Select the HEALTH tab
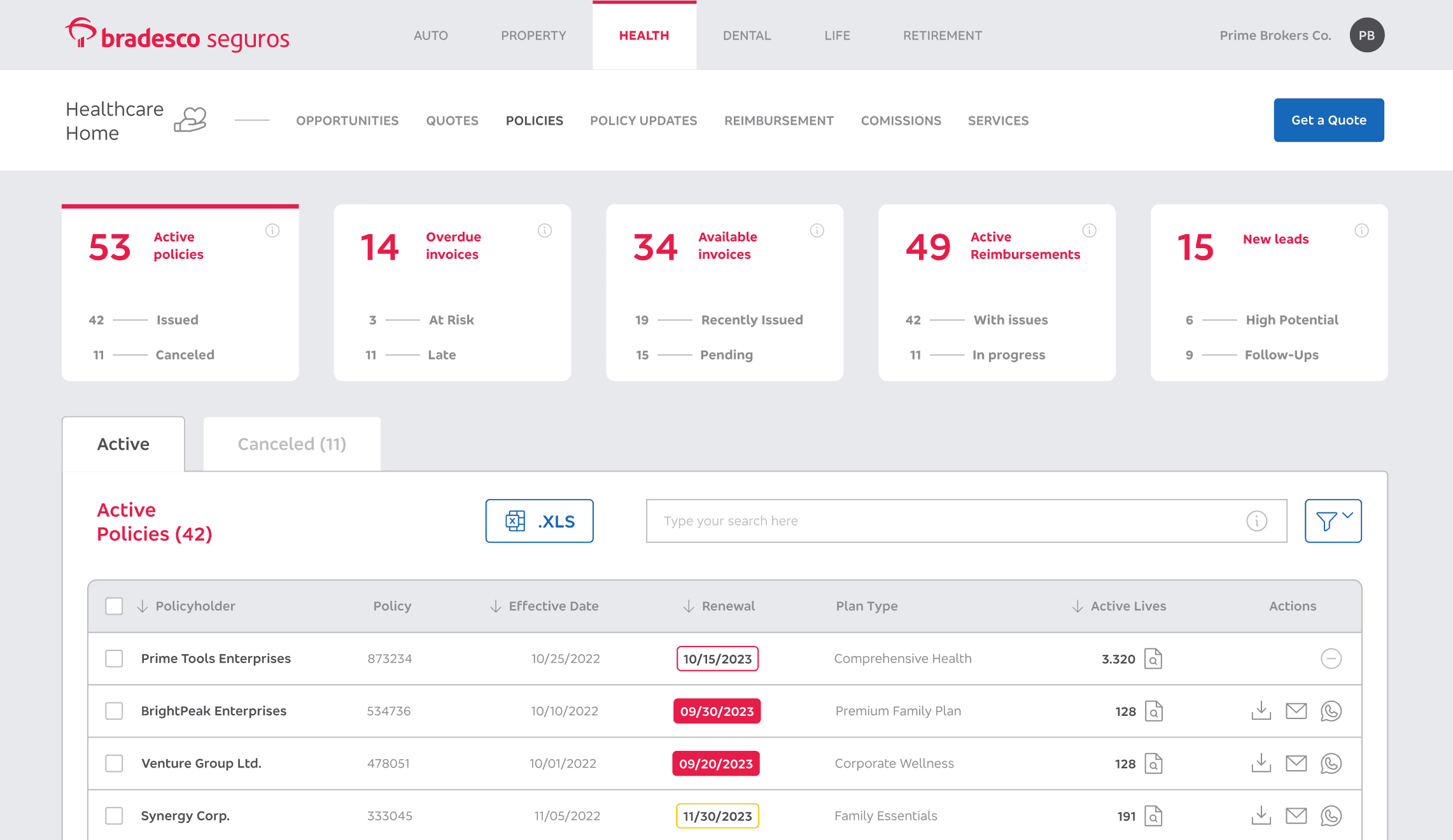 coord(644,36)
